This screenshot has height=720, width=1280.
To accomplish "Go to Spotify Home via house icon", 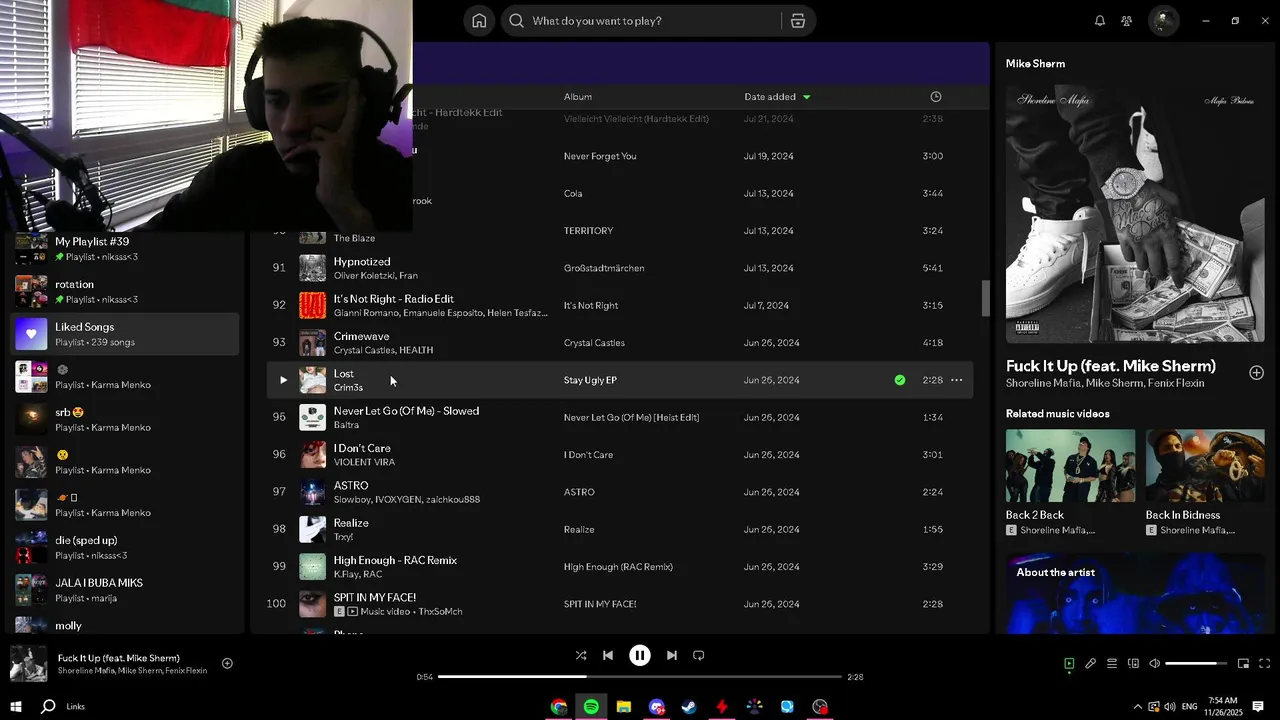I will pyautogui.click(x=479, y=21).
